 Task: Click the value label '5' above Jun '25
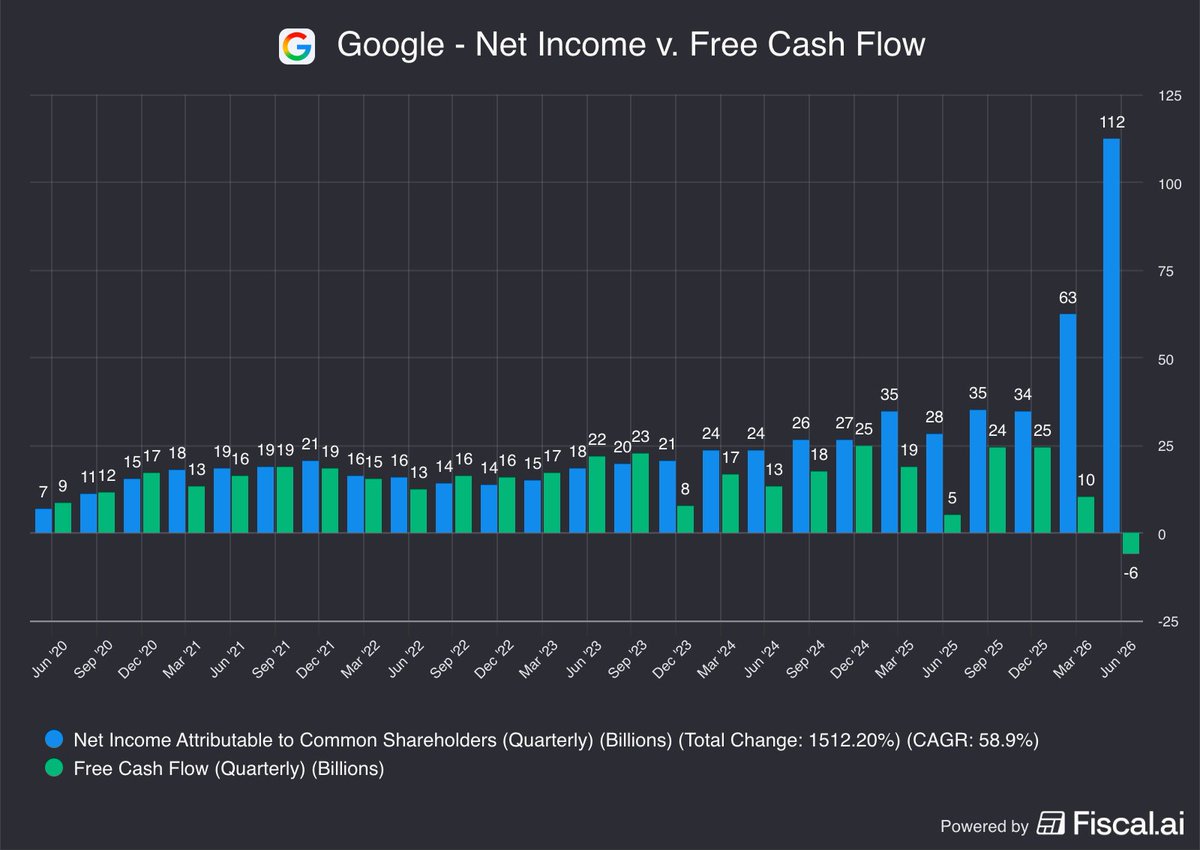(x=953, y=499)
